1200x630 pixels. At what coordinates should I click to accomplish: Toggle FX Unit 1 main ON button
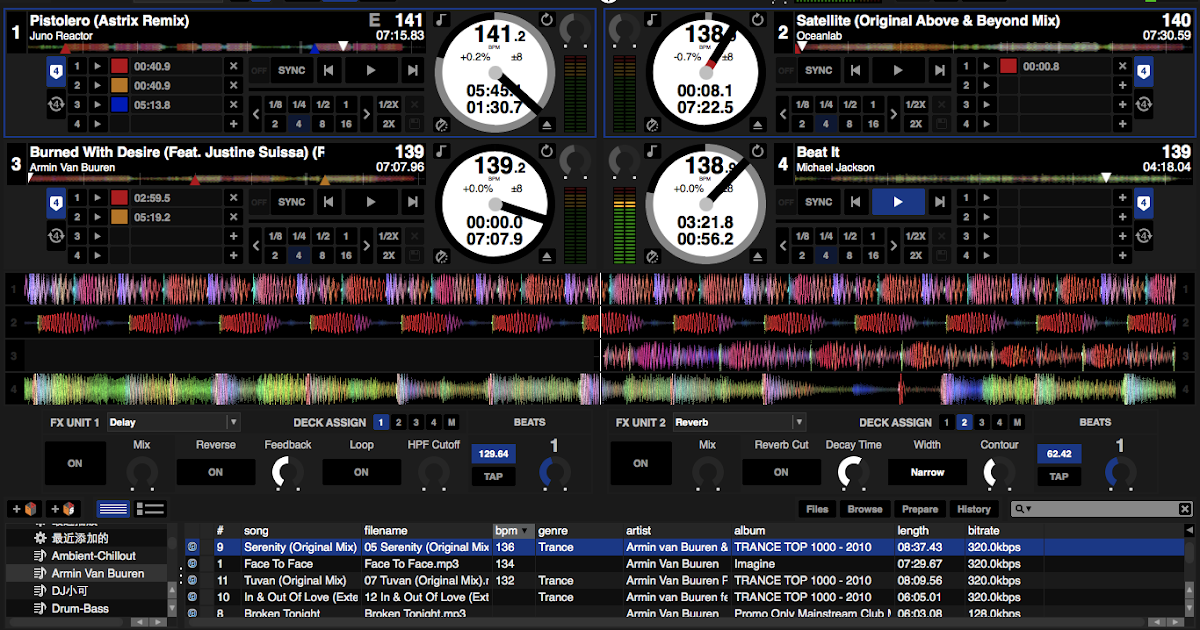coord(75,464)
